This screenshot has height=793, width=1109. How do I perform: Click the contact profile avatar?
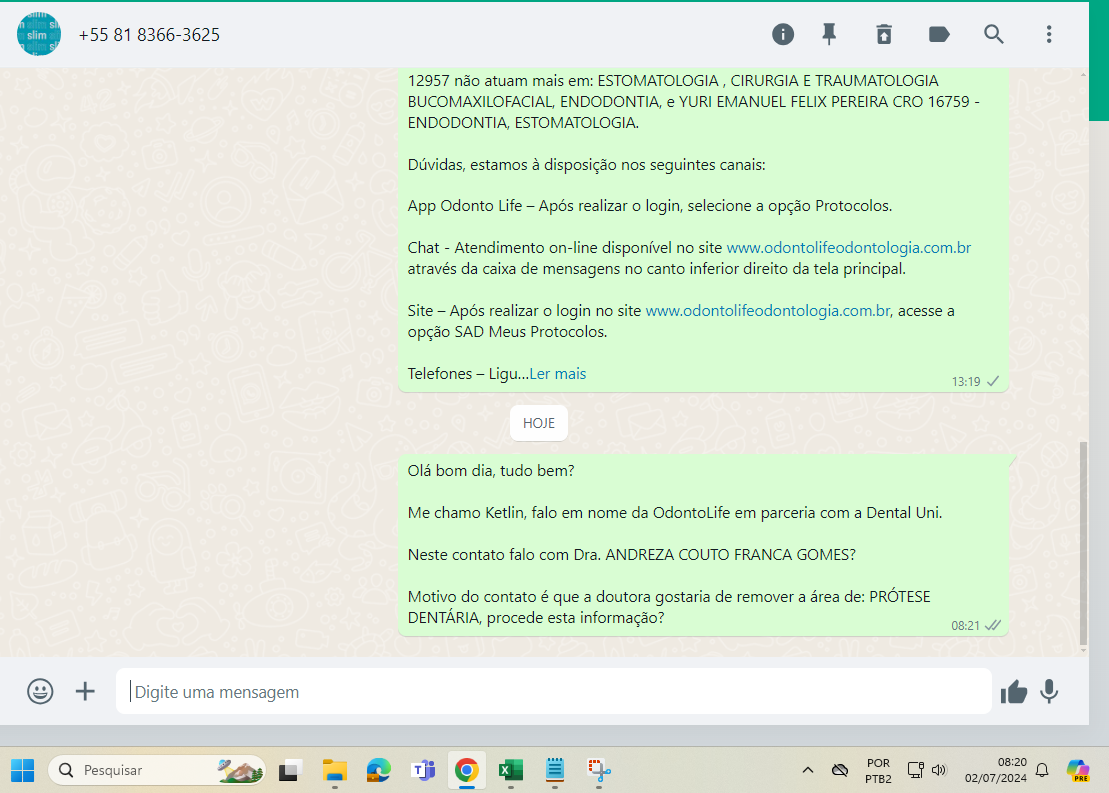tap(38, 34)
